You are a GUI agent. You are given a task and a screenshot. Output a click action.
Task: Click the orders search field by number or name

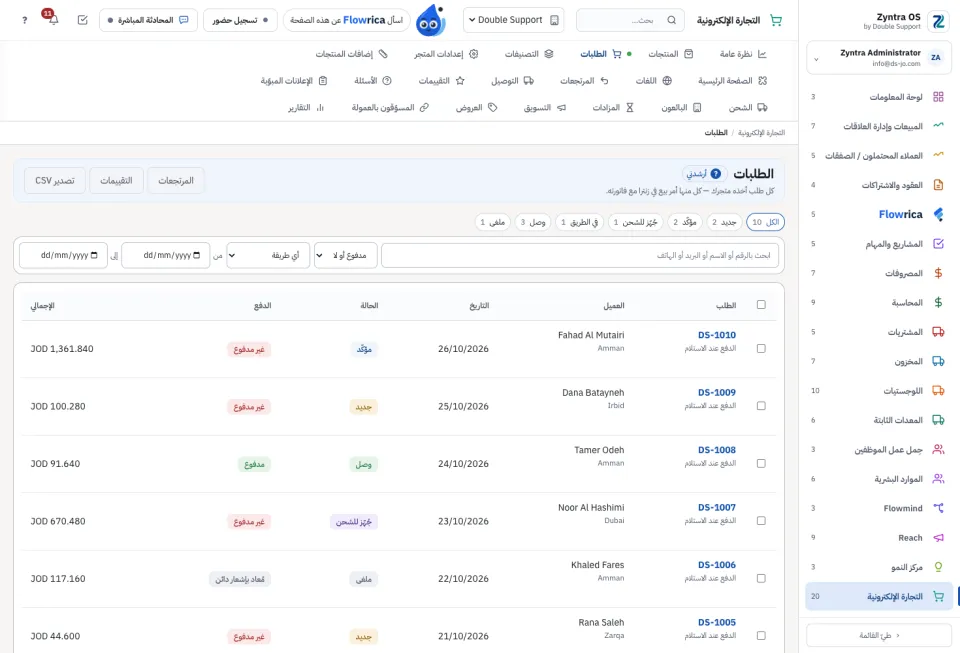point(580,255)
